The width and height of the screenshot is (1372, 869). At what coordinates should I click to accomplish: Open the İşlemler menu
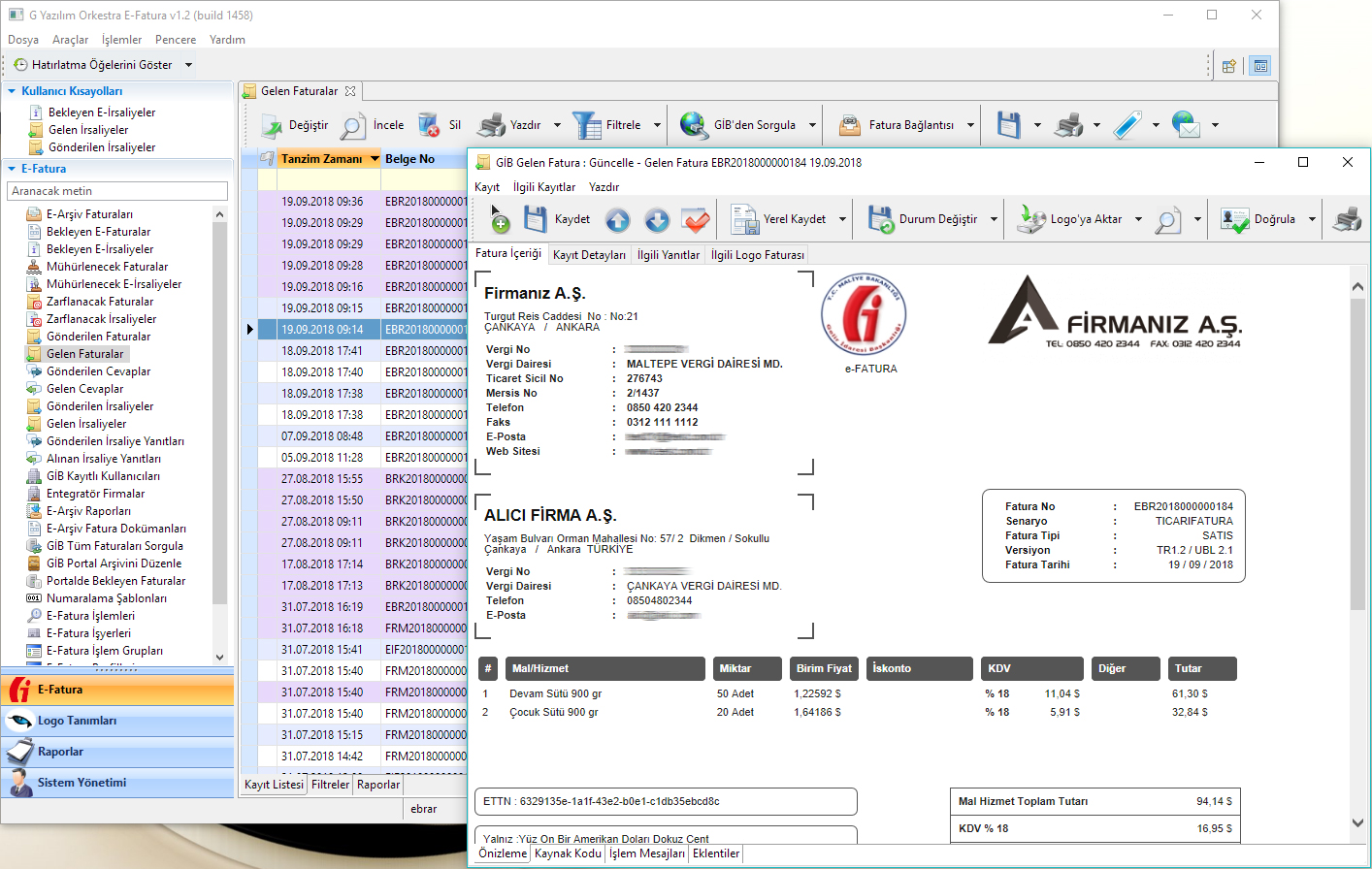pyautogui.click(x=121, y=40)
